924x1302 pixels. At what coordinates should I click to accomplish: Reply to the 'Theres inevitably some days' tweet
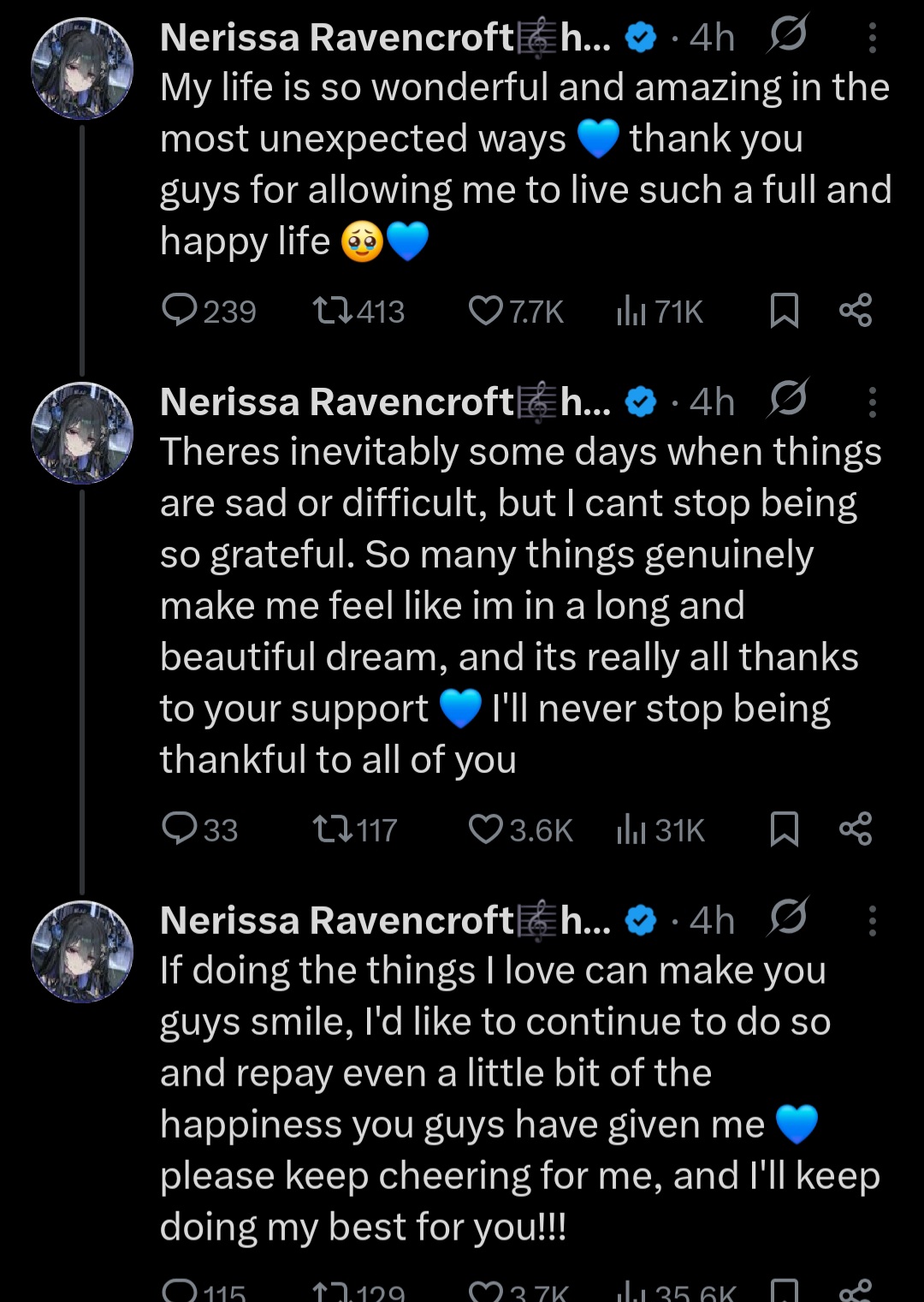(x=180, y=829)
